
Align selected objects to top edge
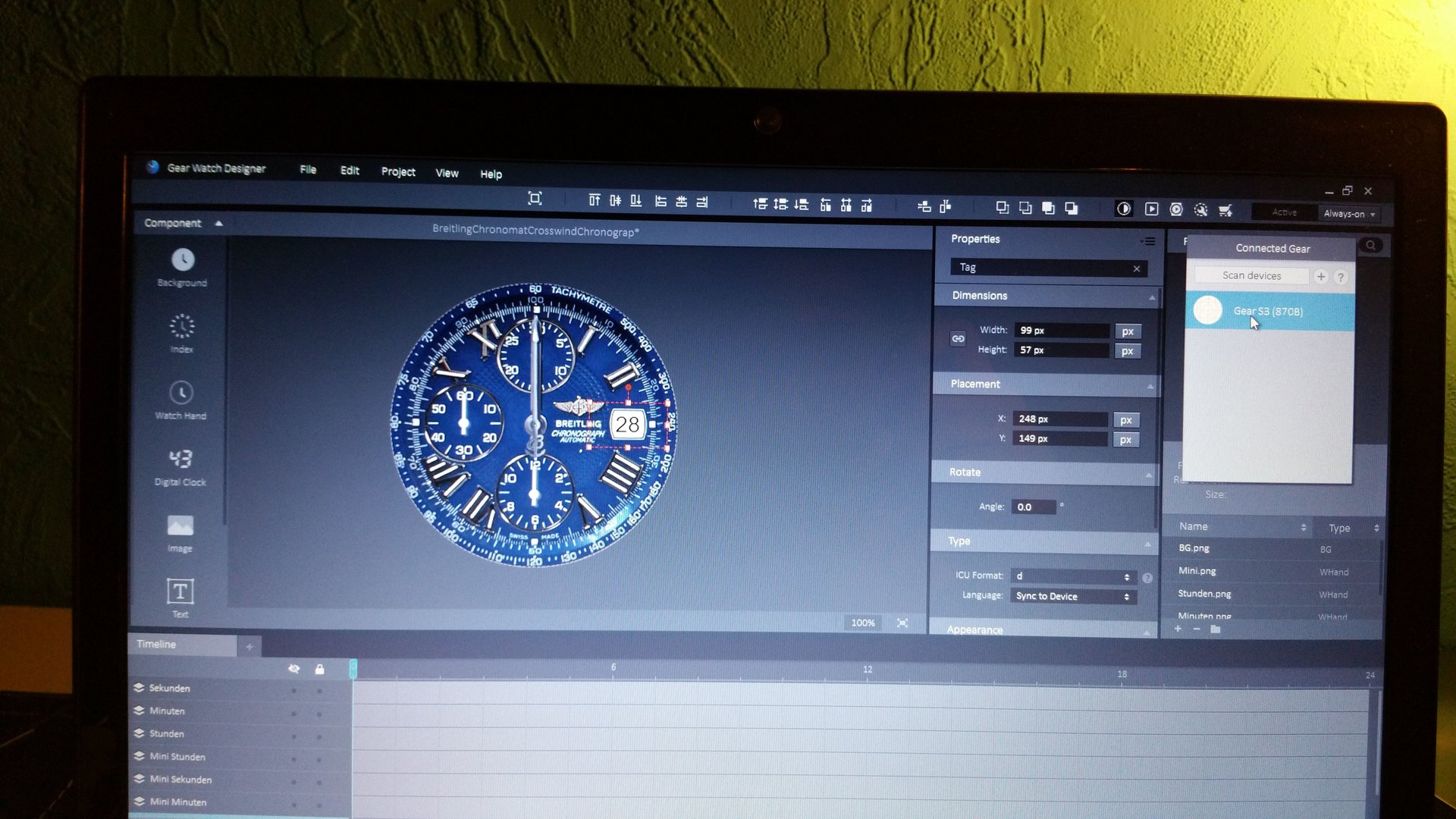595,200
